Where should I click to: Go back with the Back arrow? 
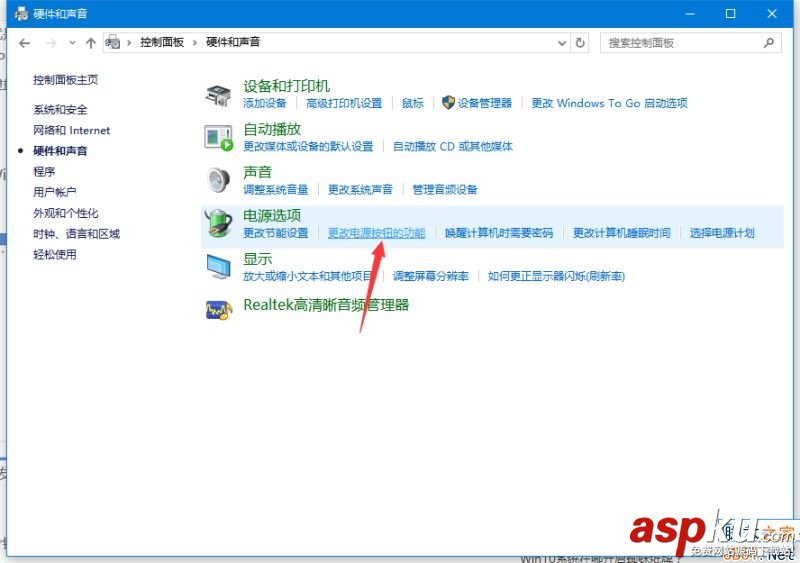pyautogui.click(x=24, y=43)
